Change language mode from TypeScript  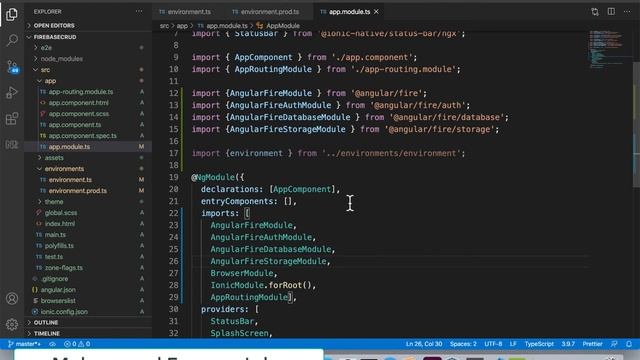tap(539, 344)
